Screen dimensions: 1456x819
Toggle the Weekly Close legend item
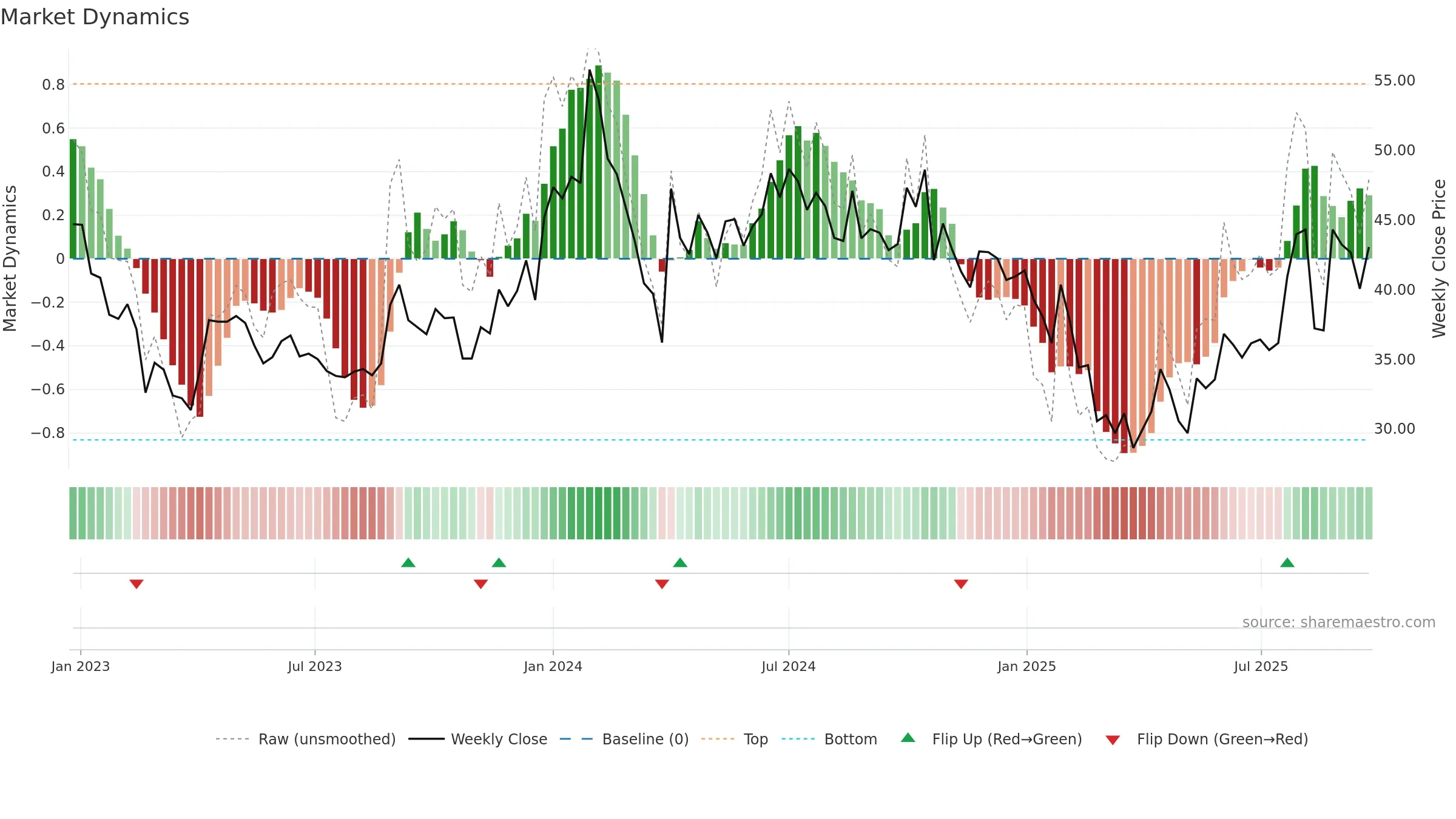point(477,739)
